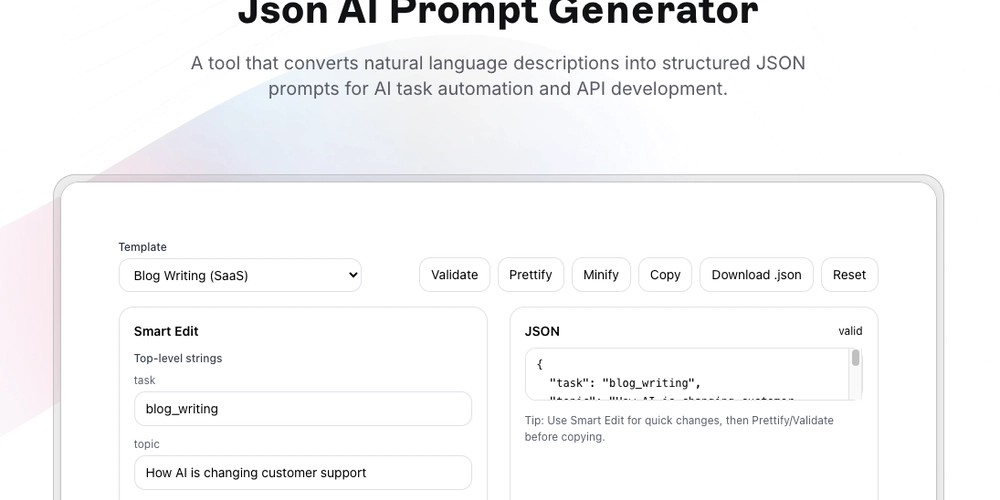The height and width of the screenshot is (500, 1000).
Task: Click the Validate button
Action: click(454, 275)
